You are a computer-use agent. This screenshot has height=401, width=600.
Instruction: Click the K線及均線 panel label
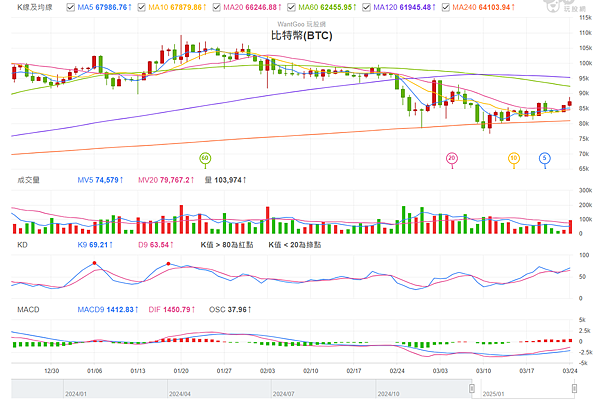(x=35, y=7)
